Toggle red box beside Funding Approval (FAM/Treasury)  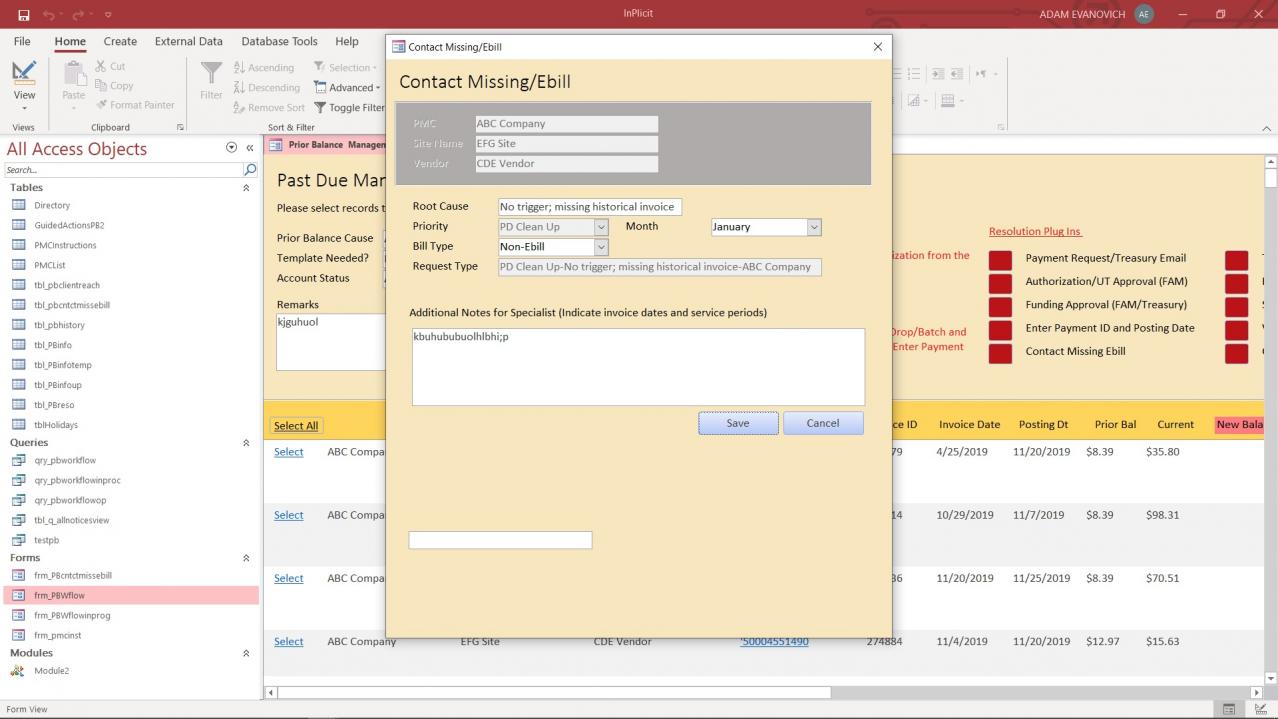(x=1000, y=307)
